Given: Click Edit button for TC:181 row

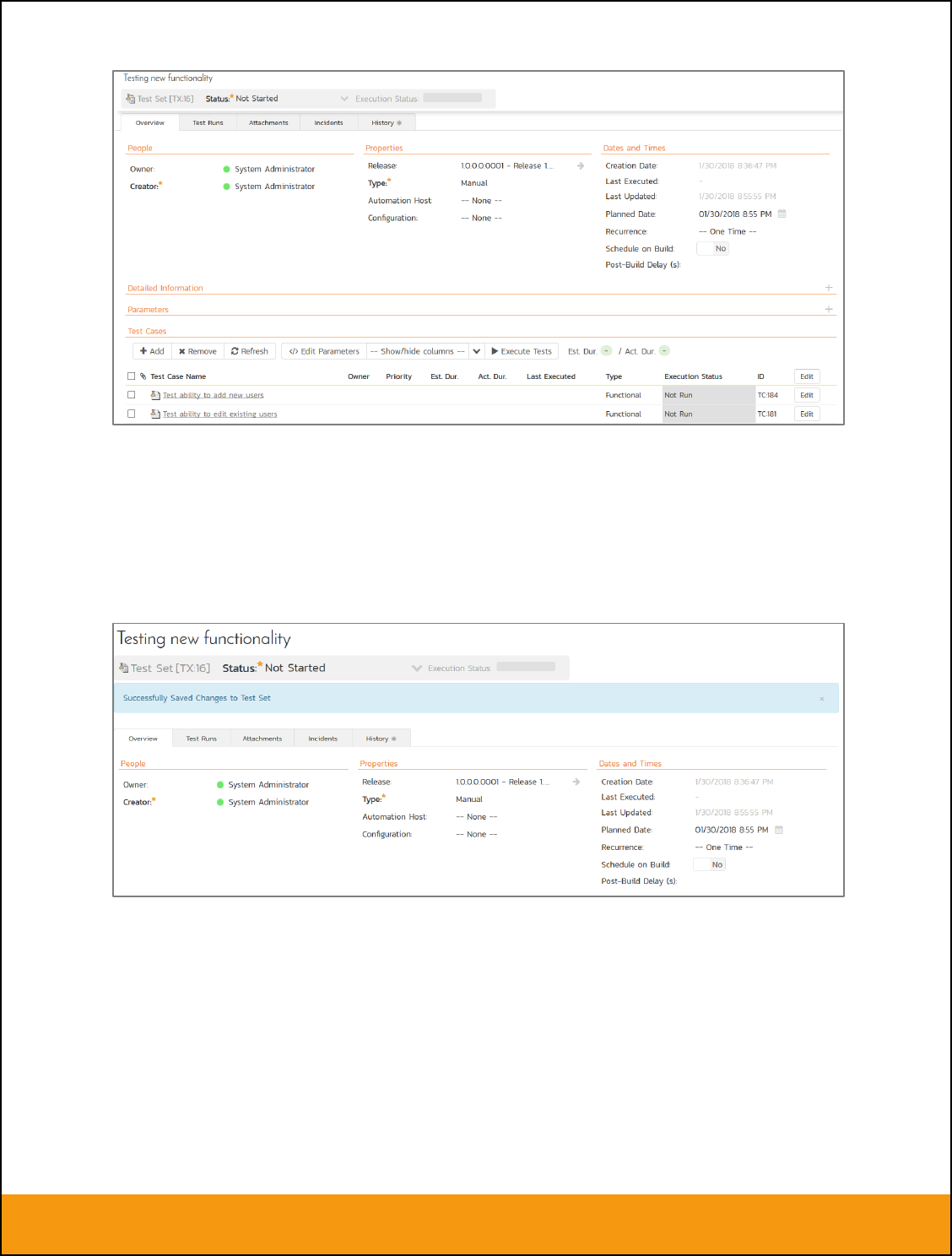Looking at the screenshot, I should 807,414.
